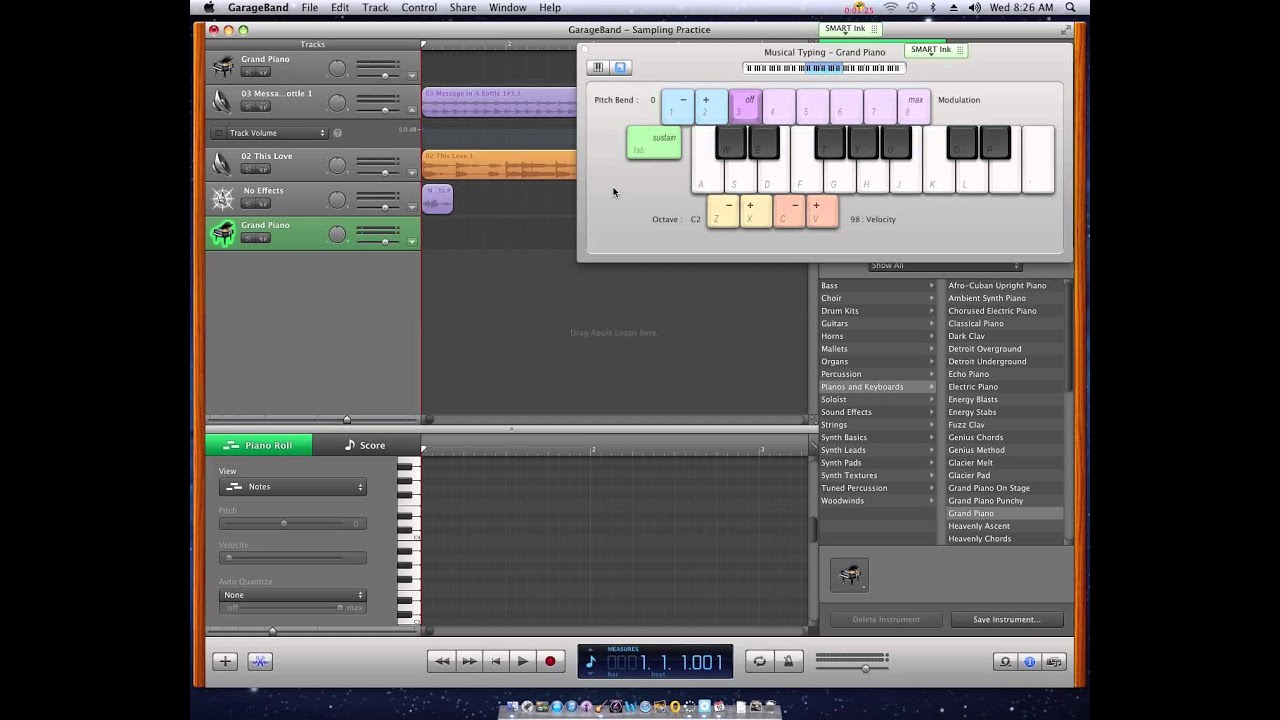Show Track Info with the blue i button
This screenshot has height=720, width=1280.
pyautogui.click(x=1029, y=662)
